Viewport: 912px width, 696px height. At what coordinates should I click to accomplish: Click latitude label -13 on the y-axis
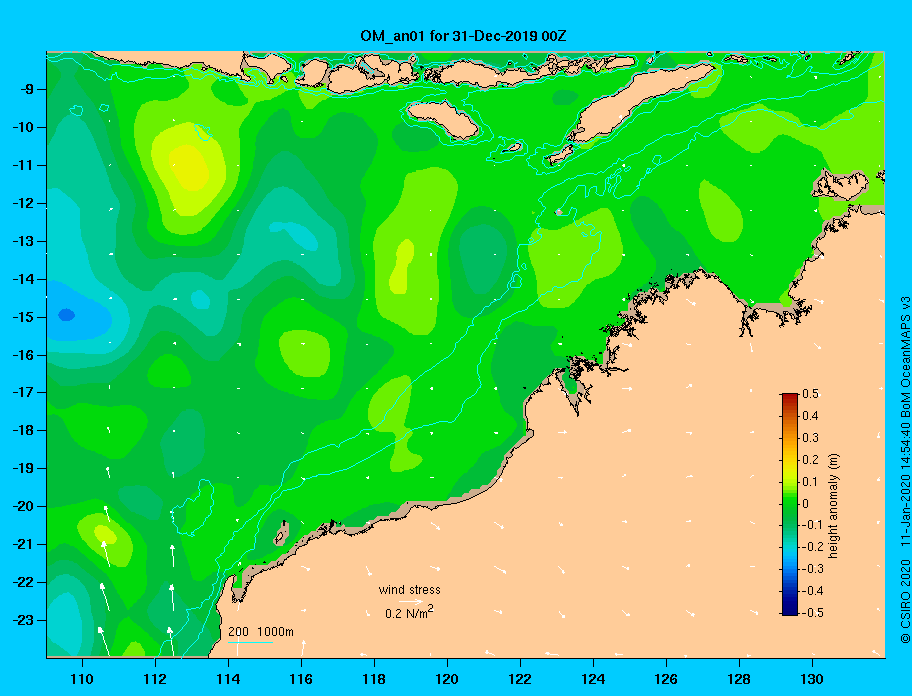click(x=23, y=241)
